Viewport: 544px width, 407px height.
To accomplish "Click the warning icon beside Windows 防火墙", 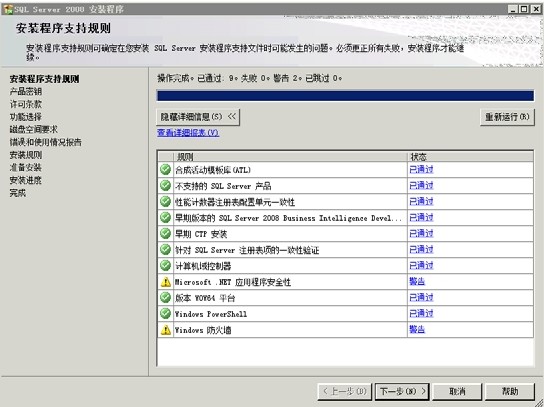I will (x=165, y=330).
